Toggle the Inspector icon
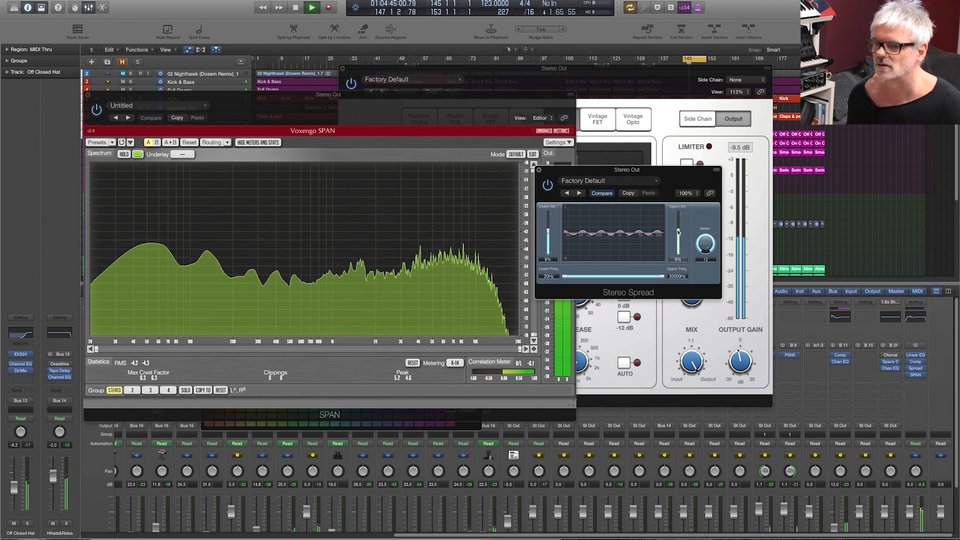The height and width of the screenshot is (540, 960). coord(28,7)
